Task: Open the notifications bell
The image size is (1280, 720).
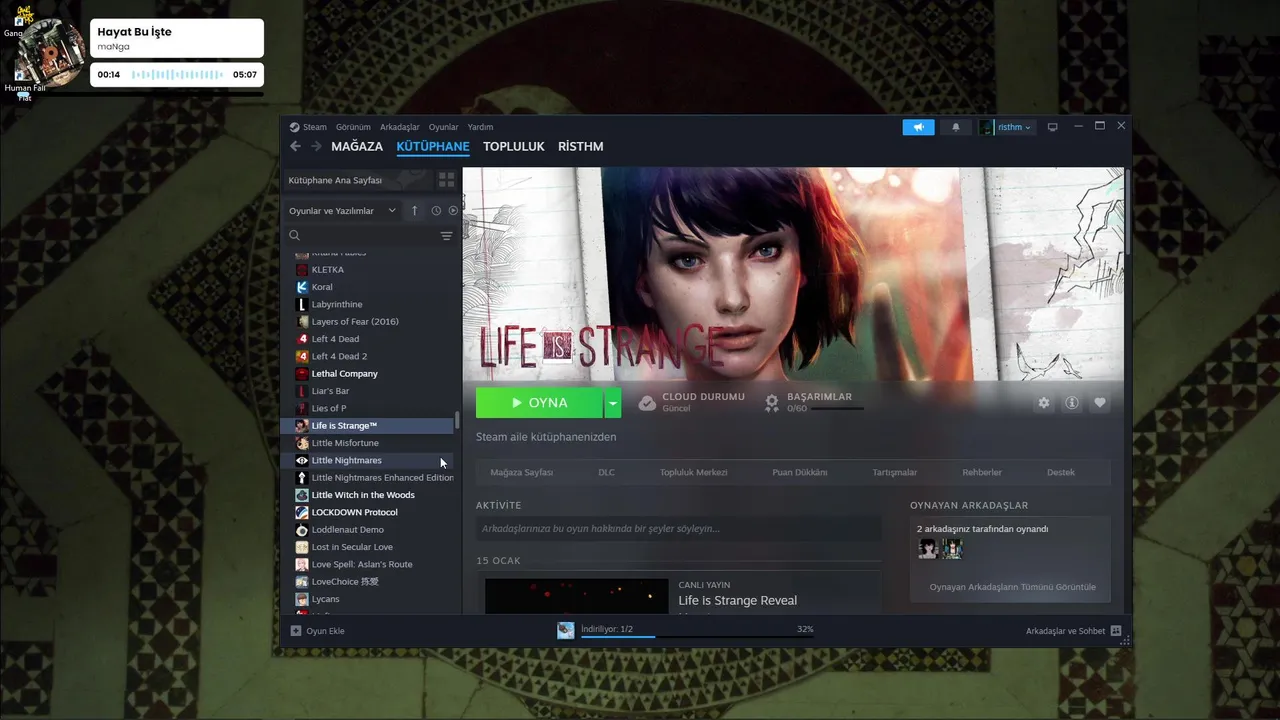Action: pyautogui.click(x=955, y=127)
